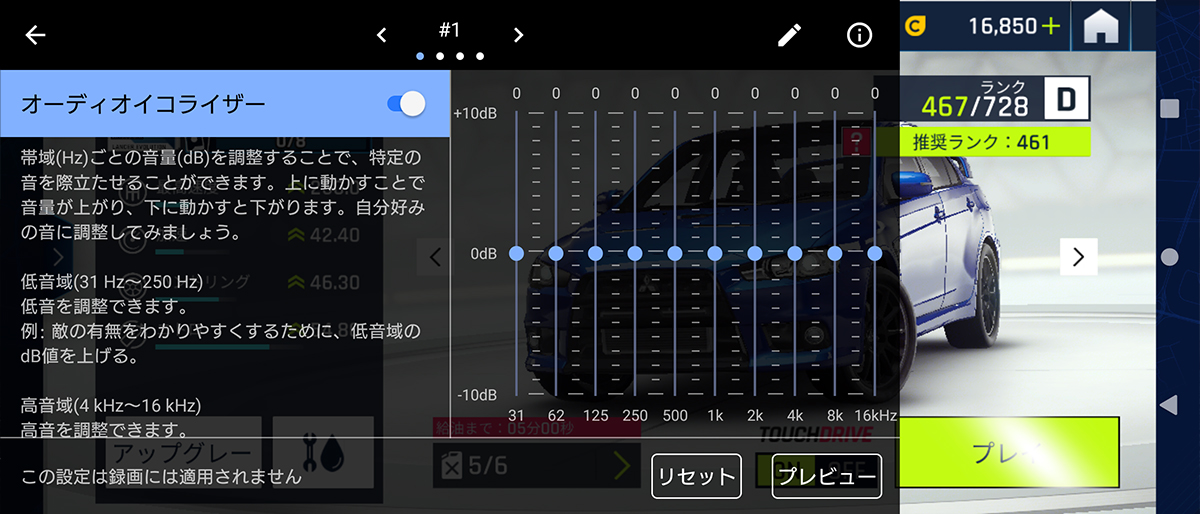This screenshot has width=1200, height=514.
Task: Click the 31 Hz band slider handle
Action: click(x=516, y=254)
